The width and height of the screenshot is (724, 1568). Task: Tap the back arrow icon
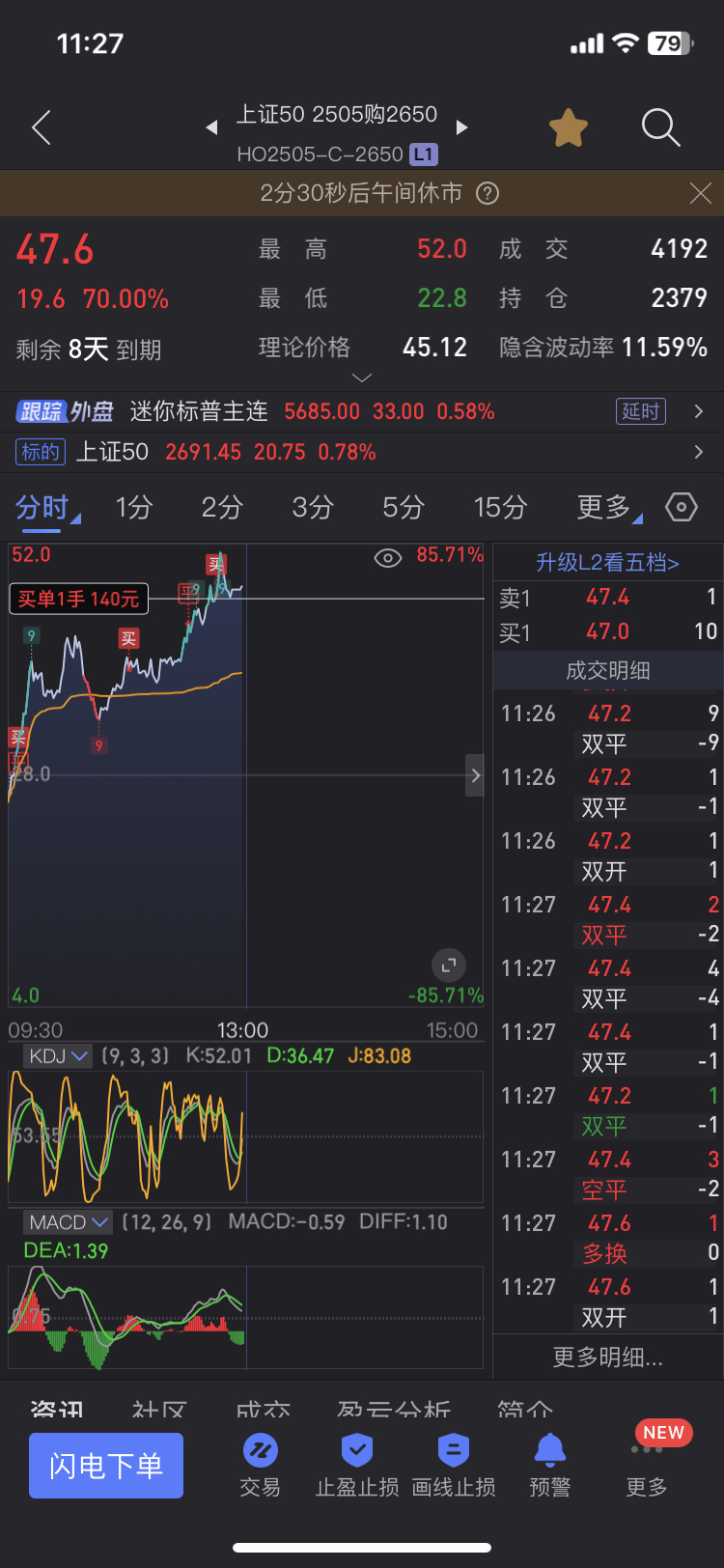(41, 127)
